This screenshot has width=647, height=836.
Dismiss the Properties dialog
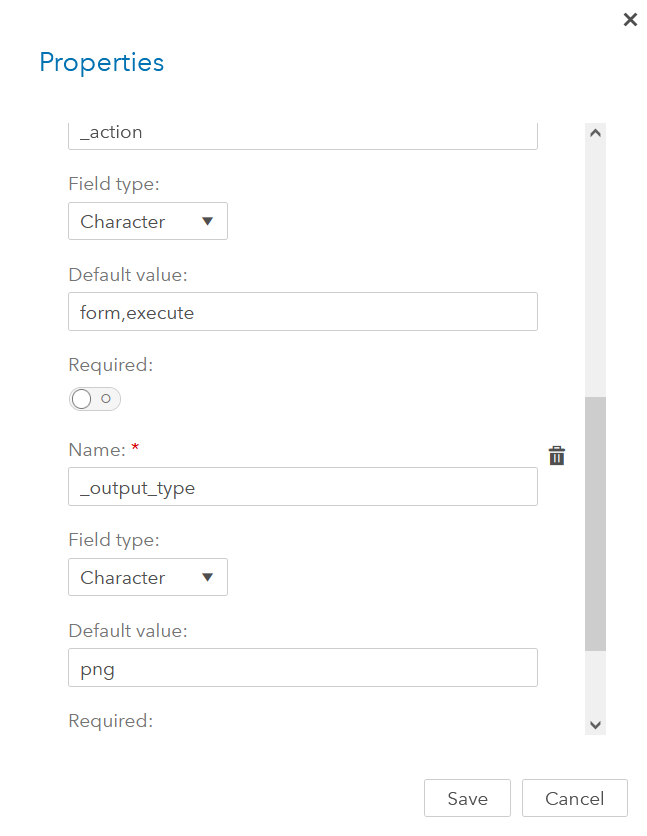[x=630, y=19]
